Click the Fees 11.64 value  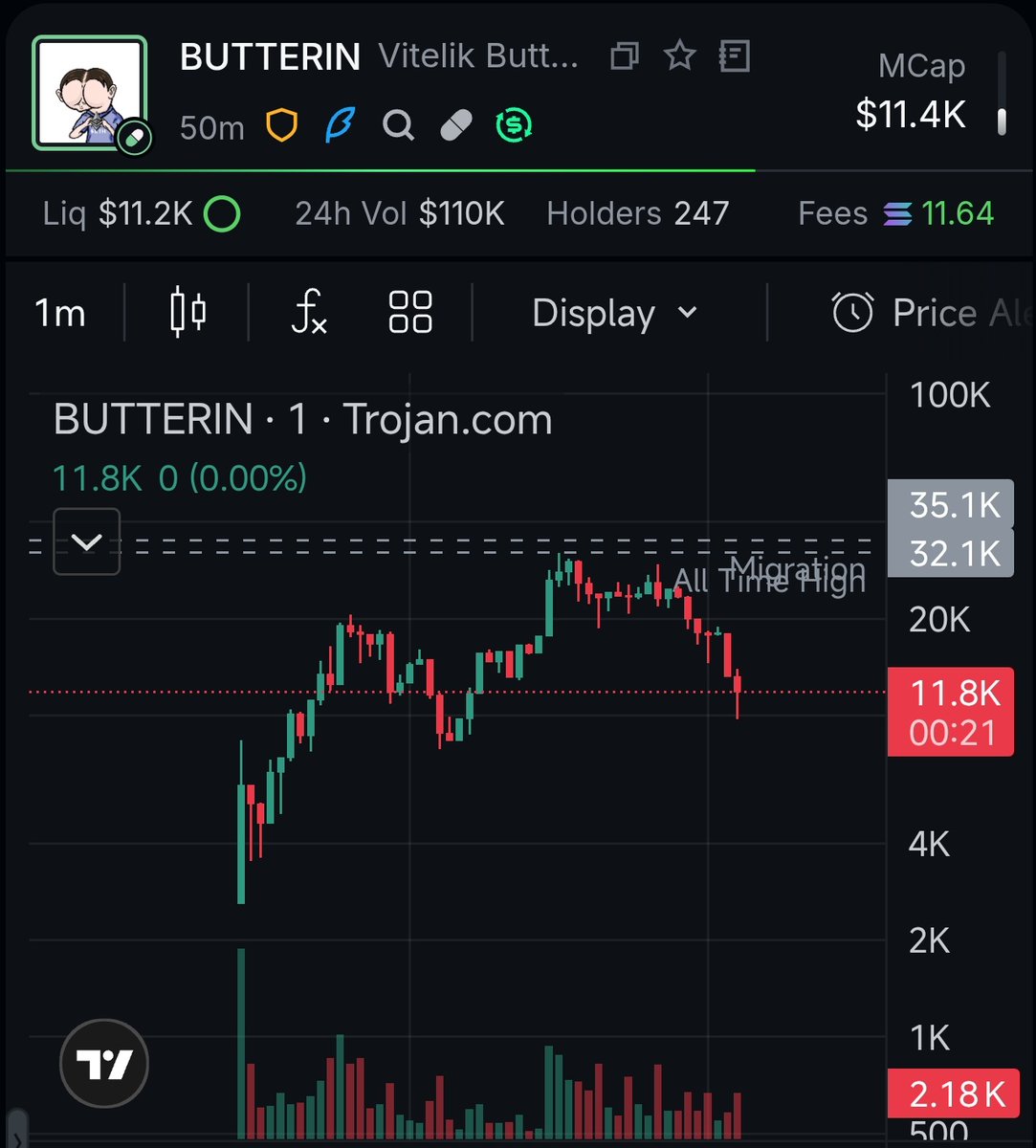pyautogui.click(x=958, y=213)
